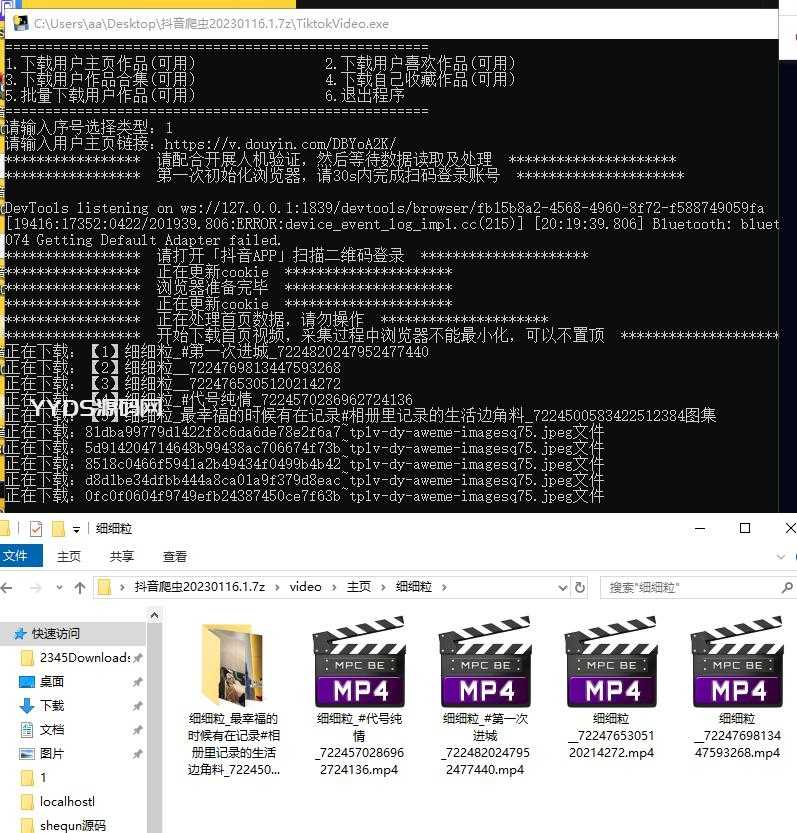Viewport: 797px width, 833px height.
Task: Select MP4 file ending 20214272.mp4
Action: point(612,688)
